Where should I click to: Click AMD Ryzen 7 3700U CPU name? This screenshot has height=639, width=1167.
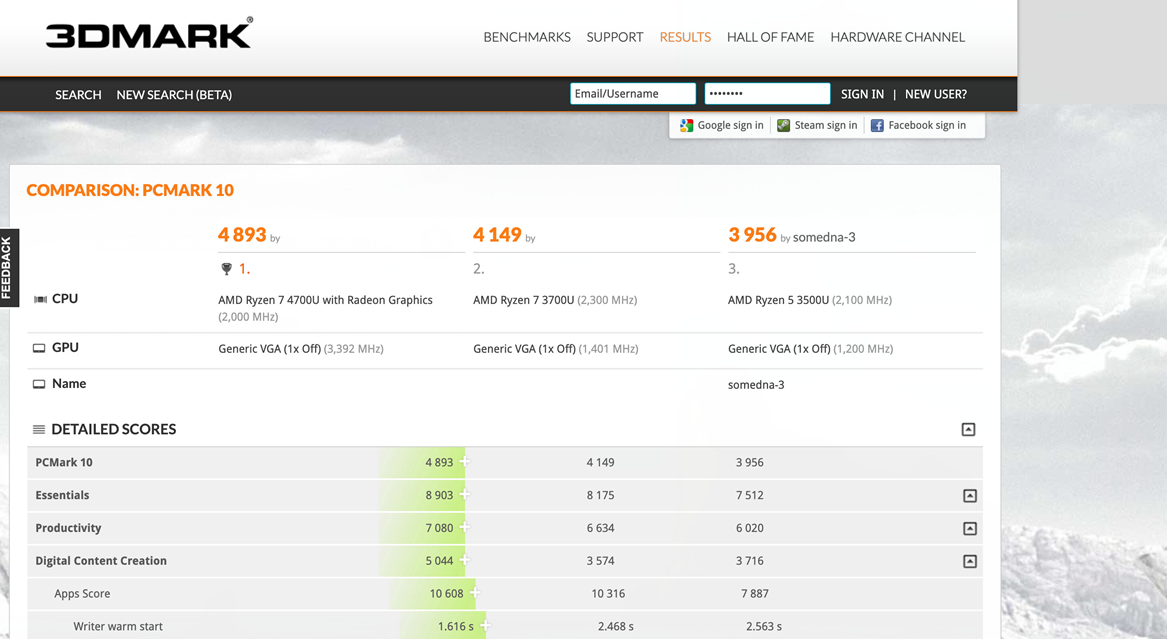click(x=524, y=300)
